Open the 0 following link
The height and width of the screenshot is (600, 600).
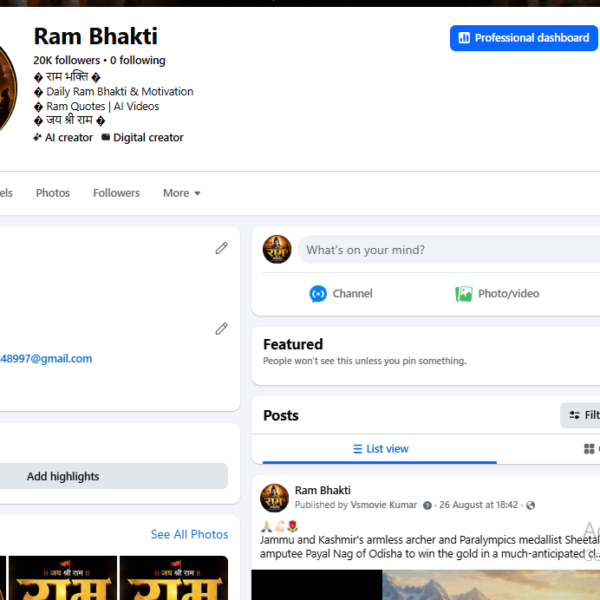tap(138, 60)
